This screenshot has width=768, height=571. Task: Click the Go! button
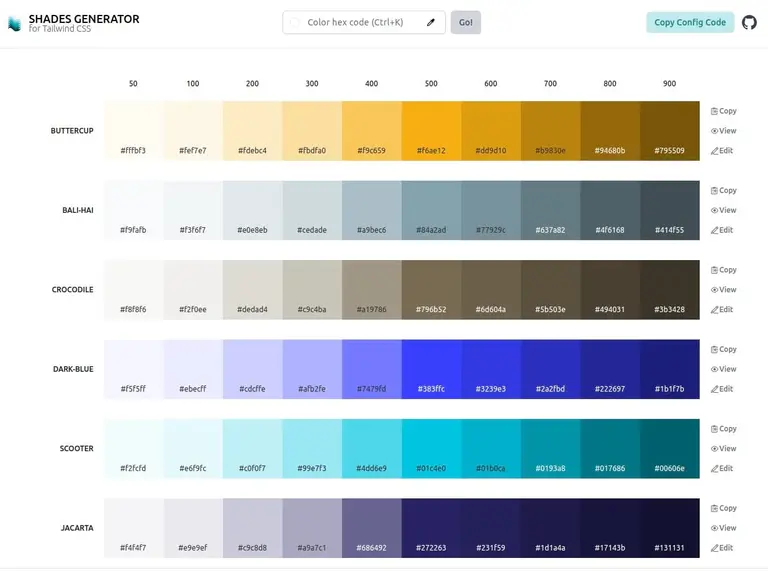(x=465, y=23)
